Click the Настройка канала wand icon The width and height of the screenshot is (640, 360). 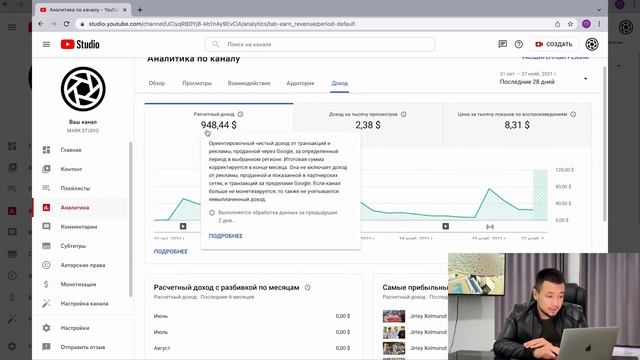click(x=47, y=303)
